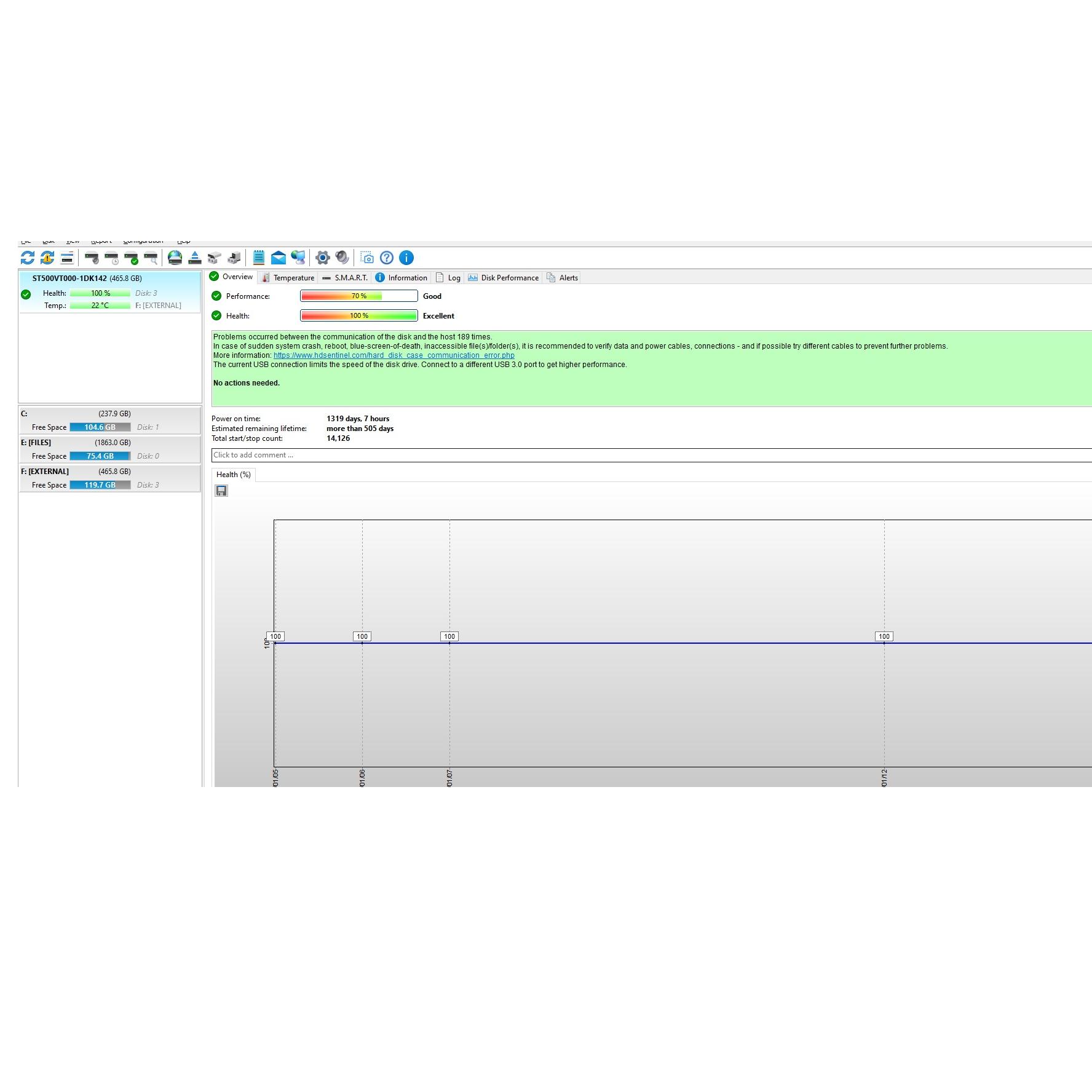The image size is (1092, 1092).
Task: Open the hdsentinel.com communication error link
Action: click(394, 355)
